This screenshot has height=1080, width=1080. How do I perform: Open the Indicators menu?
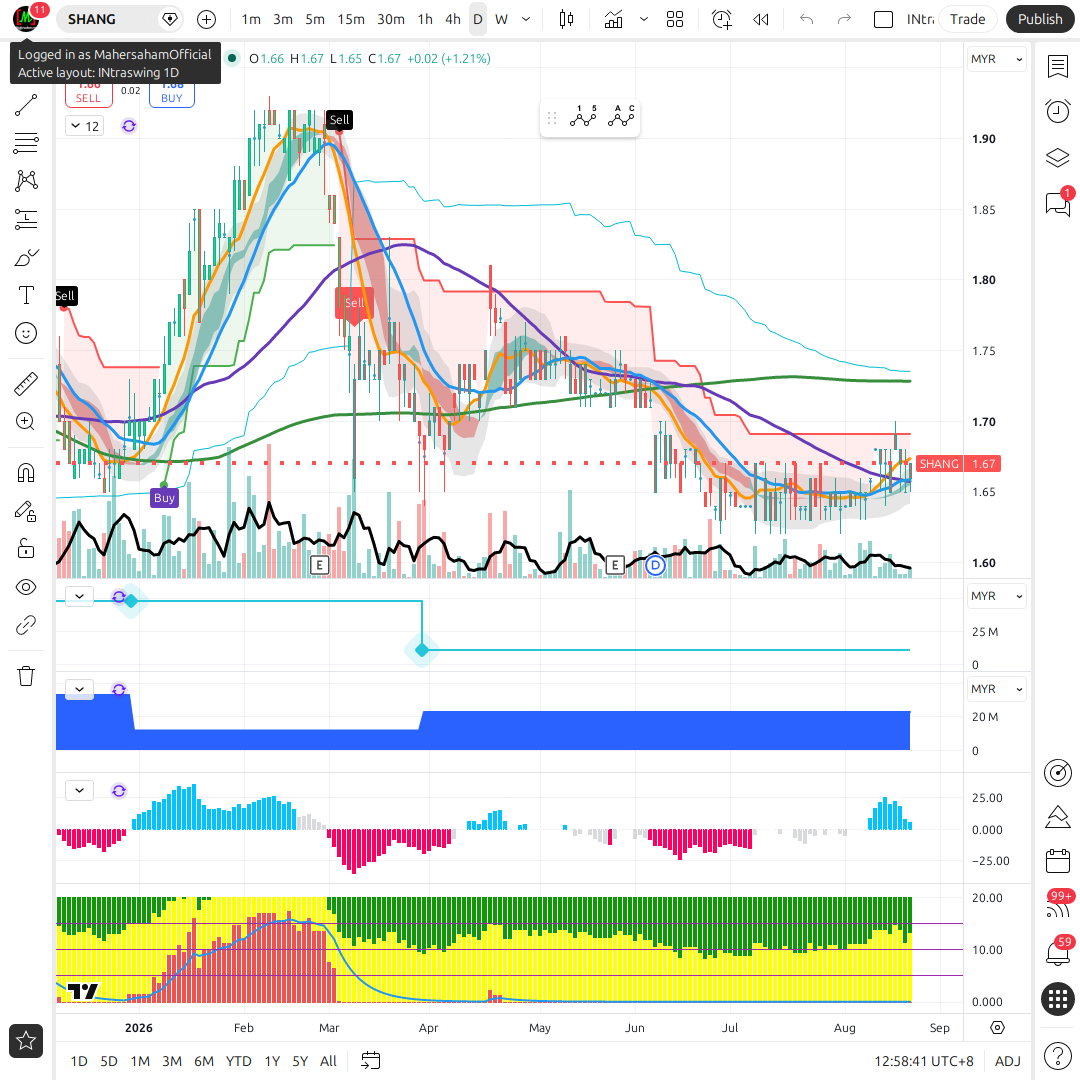[613, 19]
